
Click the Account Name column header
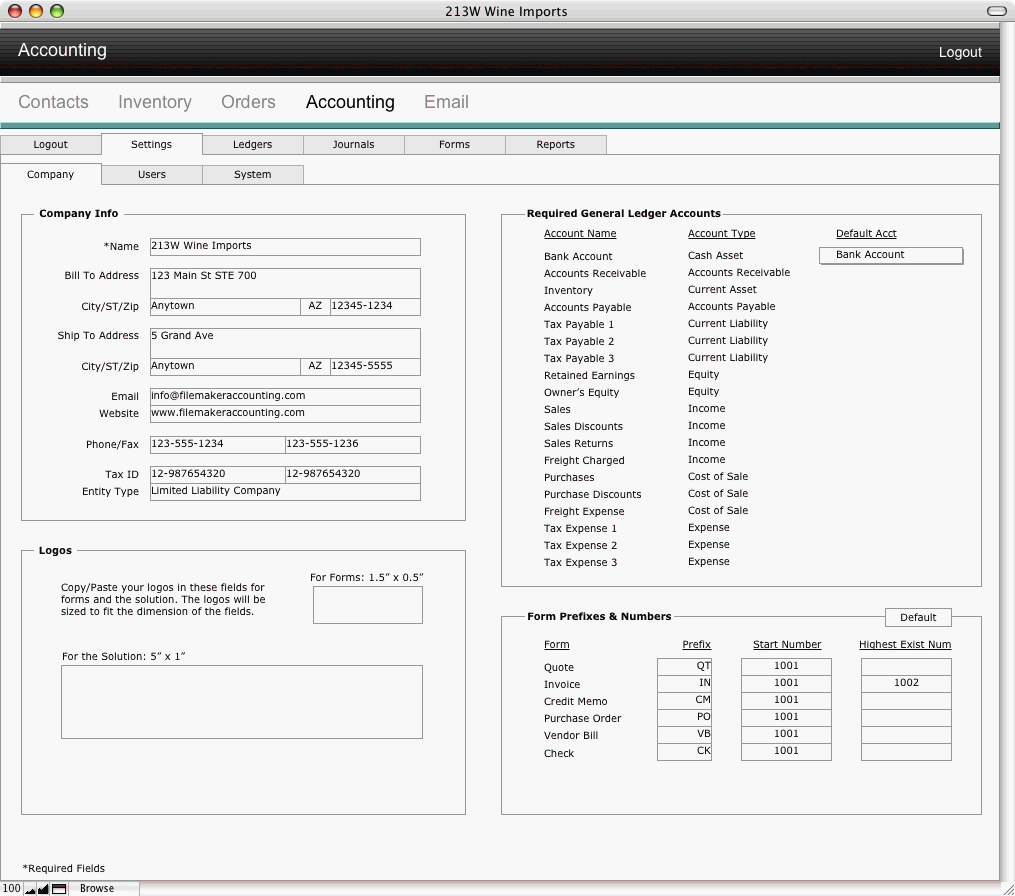580,234
